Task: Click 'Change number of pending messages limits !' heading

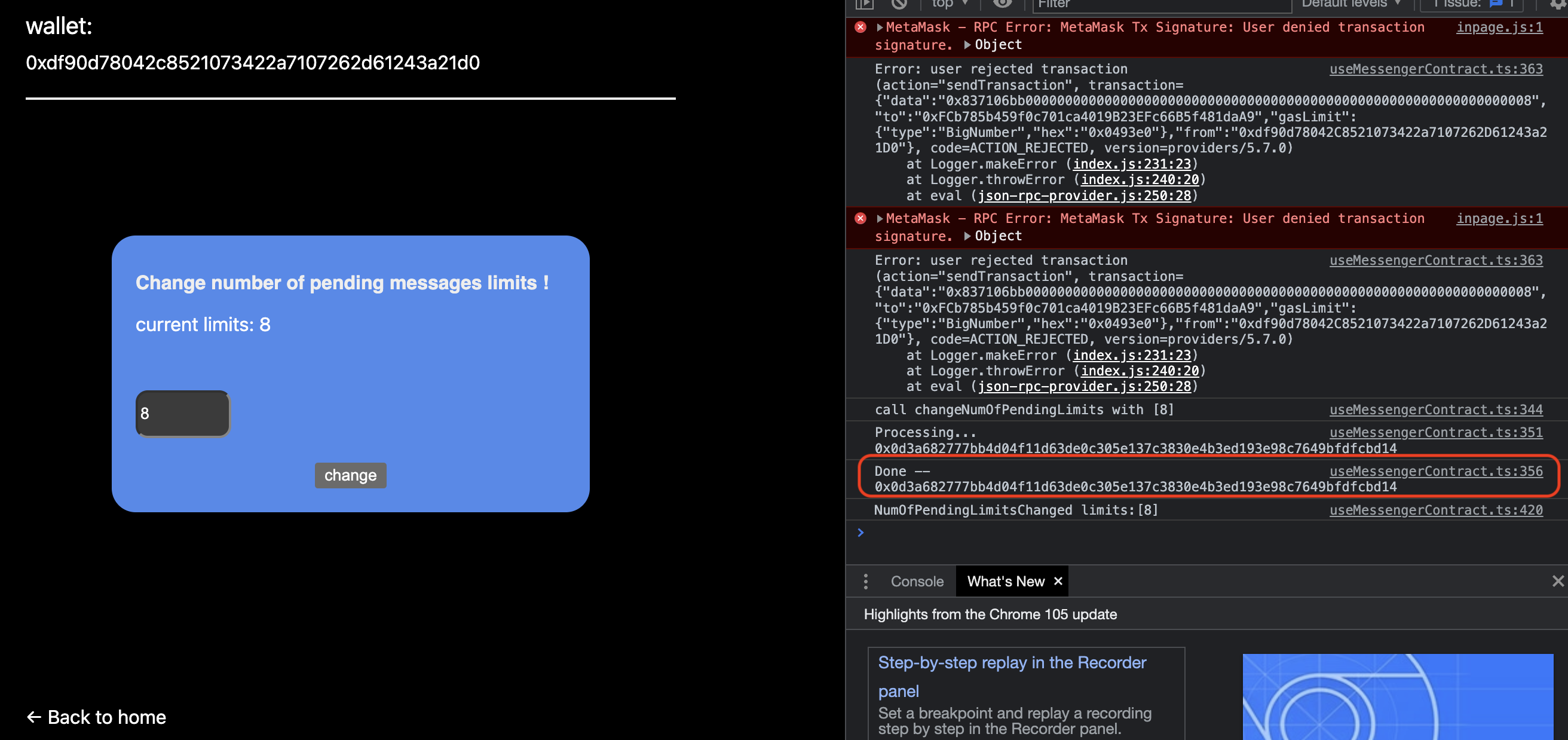Action: click(342, 283)
